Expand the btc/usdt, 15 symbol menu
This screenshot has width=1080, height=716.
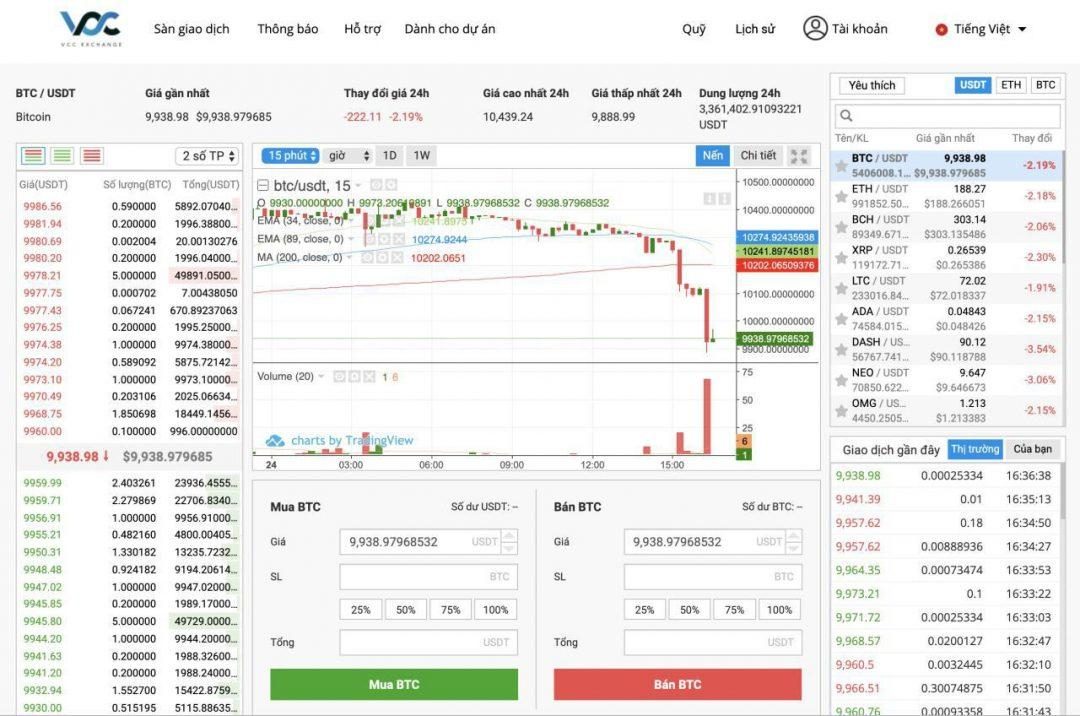(x=358, y=185)
